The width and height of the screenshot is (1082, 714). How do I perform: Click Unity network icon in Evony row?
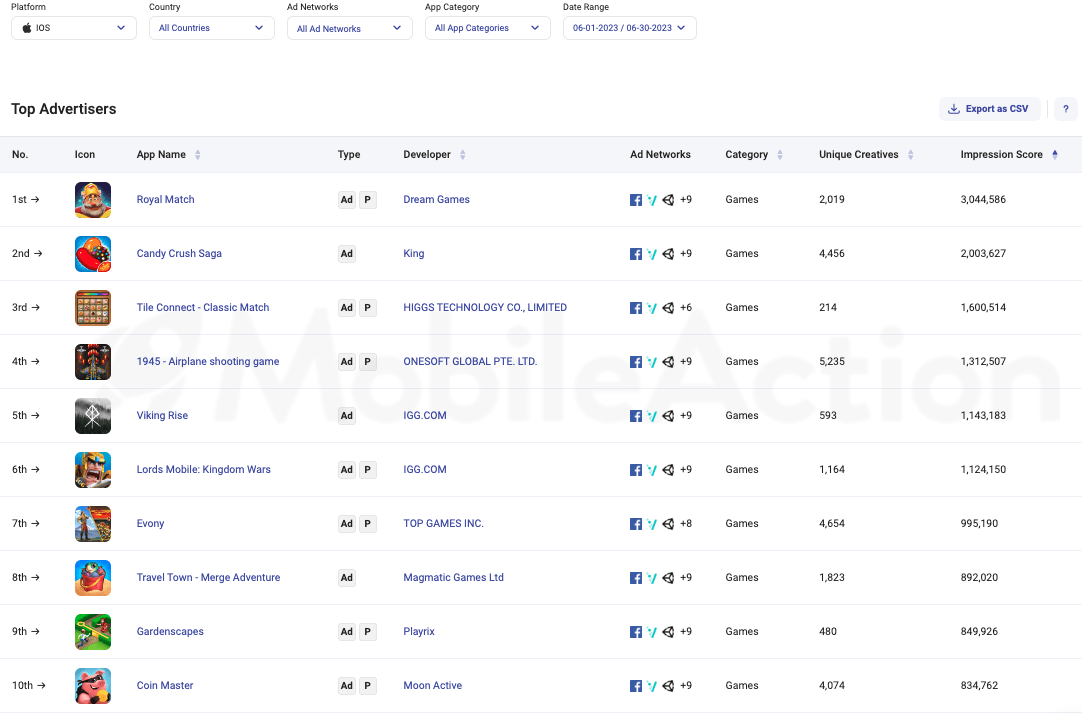(668, 524)
